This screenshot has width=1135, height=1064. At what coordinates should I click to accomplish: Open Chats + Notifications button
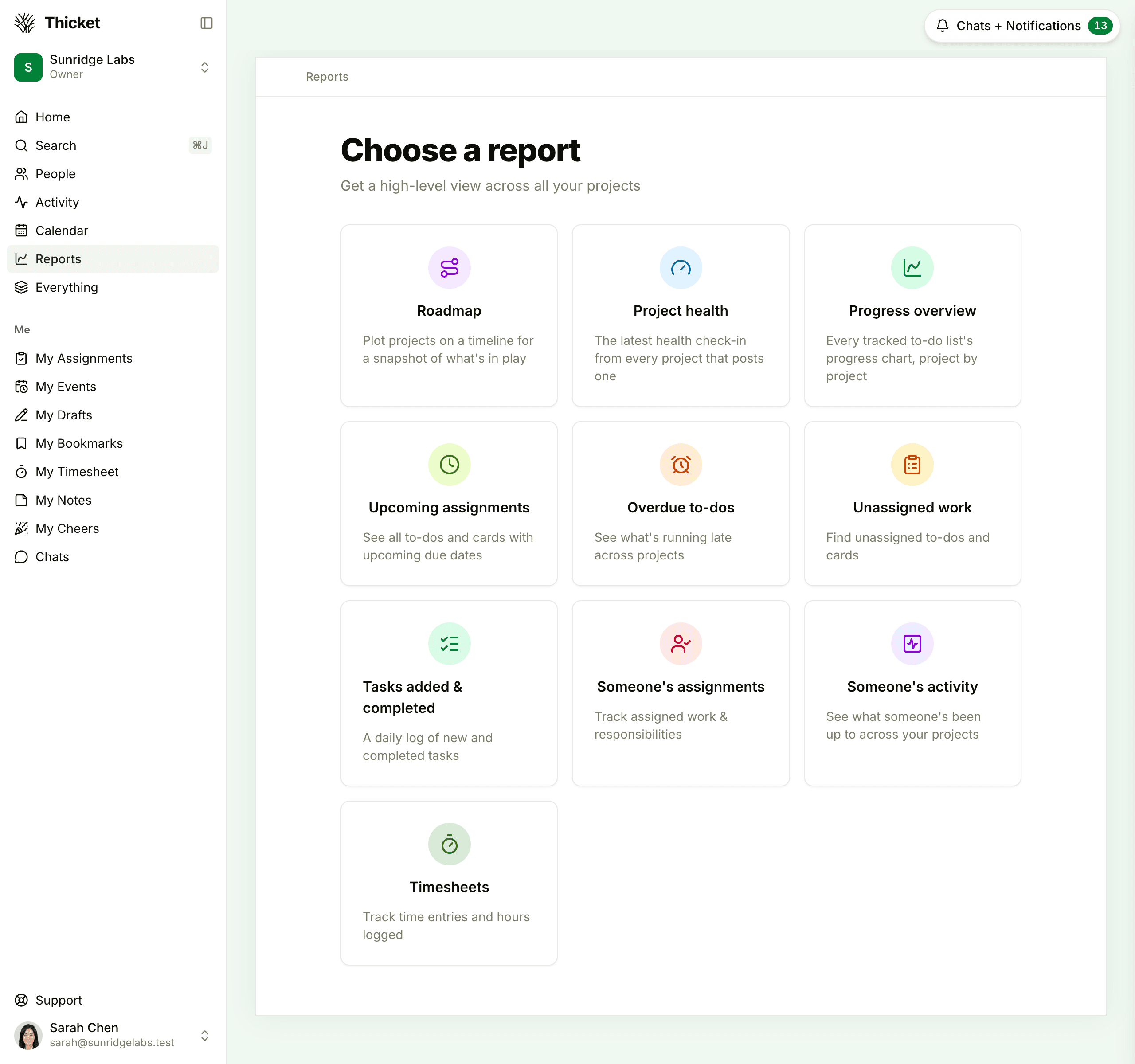[x=1022, y=26]
